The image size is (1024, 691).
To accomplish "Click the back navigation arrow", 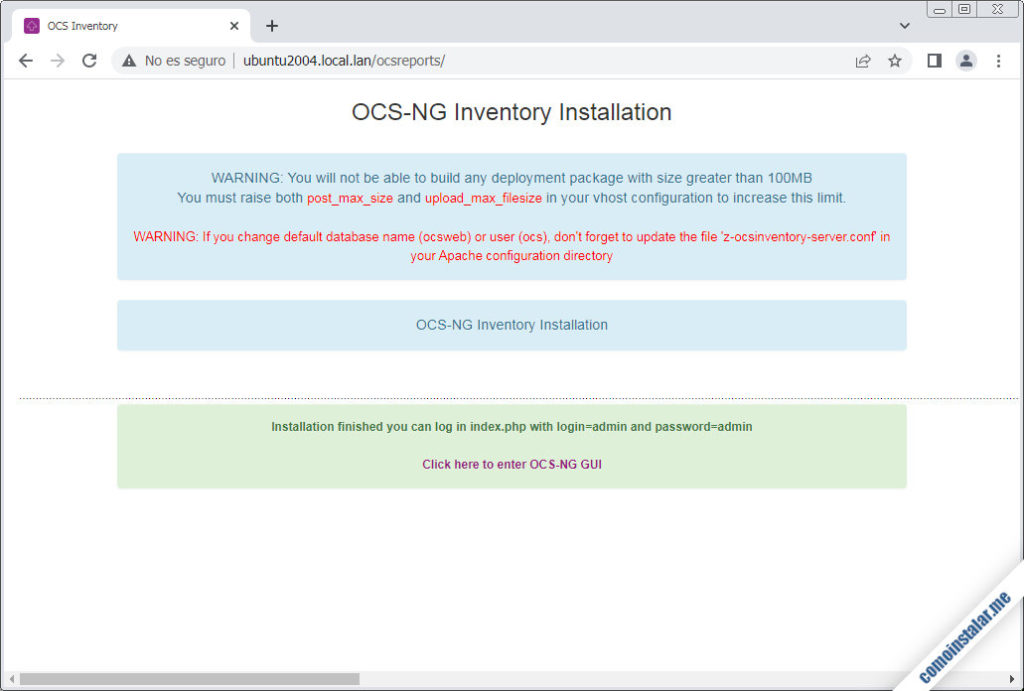I will pyautogui.click(x=26, y=60).
